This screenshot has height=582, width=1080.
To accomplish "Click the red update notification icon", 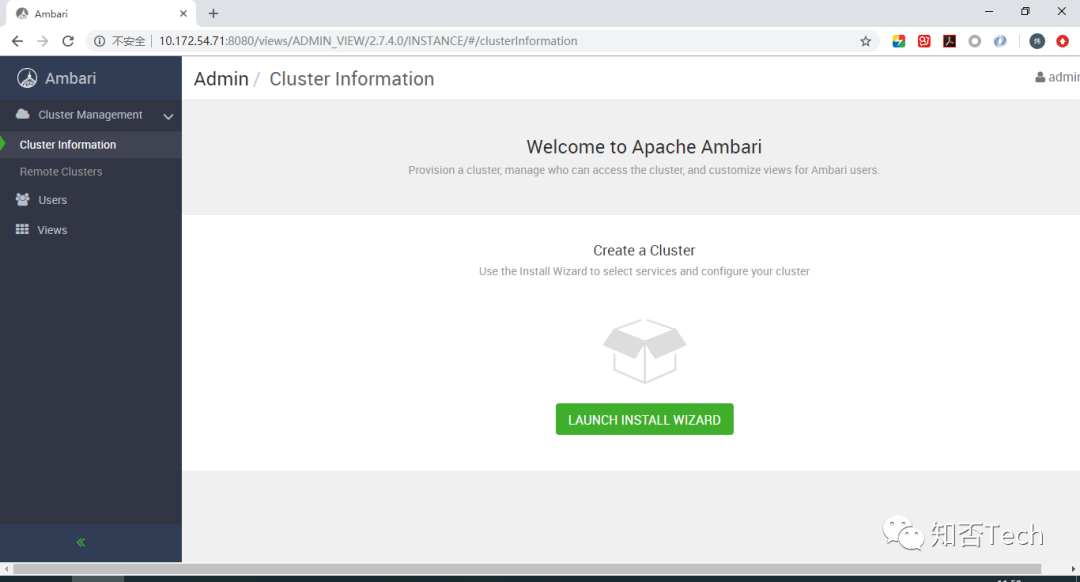I will pos(1063,41).
